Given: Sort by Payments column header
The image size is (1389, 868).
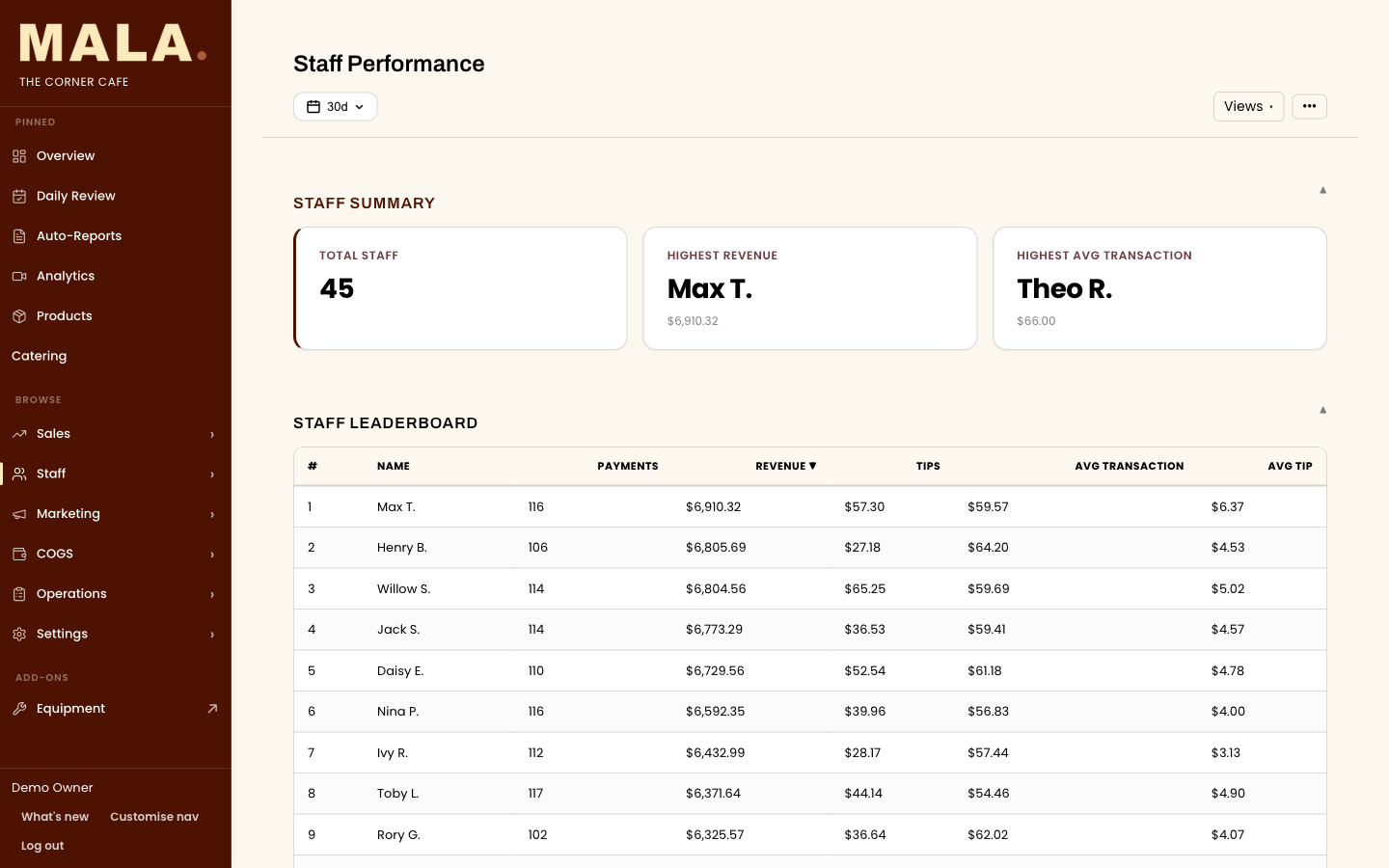Looking at the screenshot, I should click(x=628, y=466).
